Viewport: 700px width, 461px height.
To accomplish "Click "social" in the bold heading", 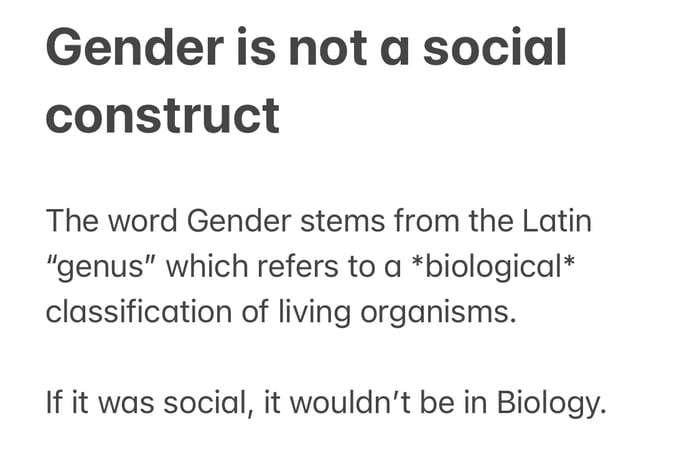I will click(x=494, y=48).
